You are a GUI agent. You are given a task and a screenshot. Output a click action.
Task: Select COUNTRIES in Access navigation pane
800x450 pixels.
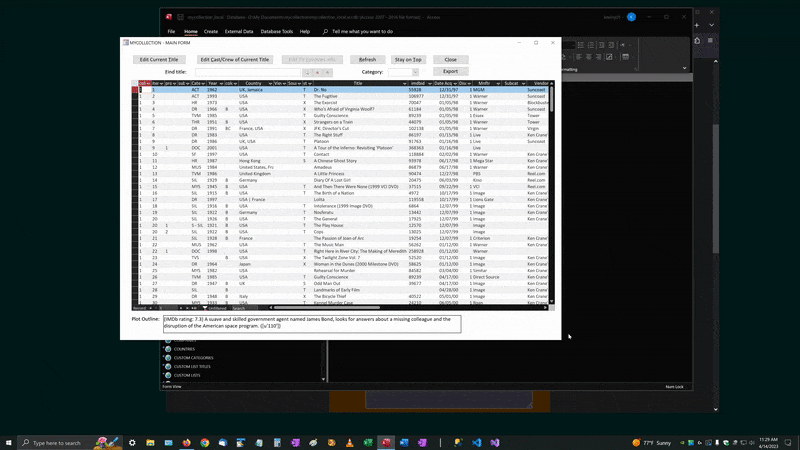click(184, 349)
